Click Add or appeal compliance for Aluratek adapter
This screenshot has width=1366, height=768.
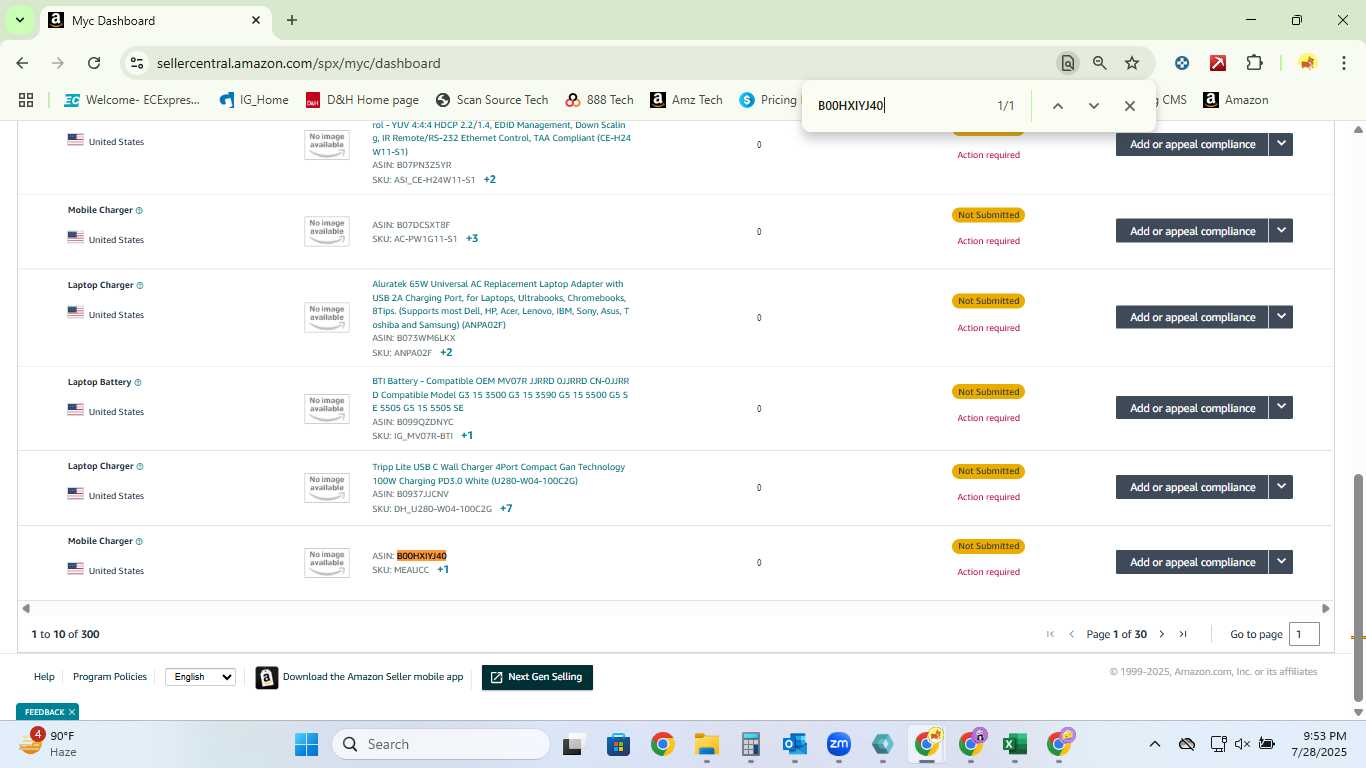pos(1192,317)
